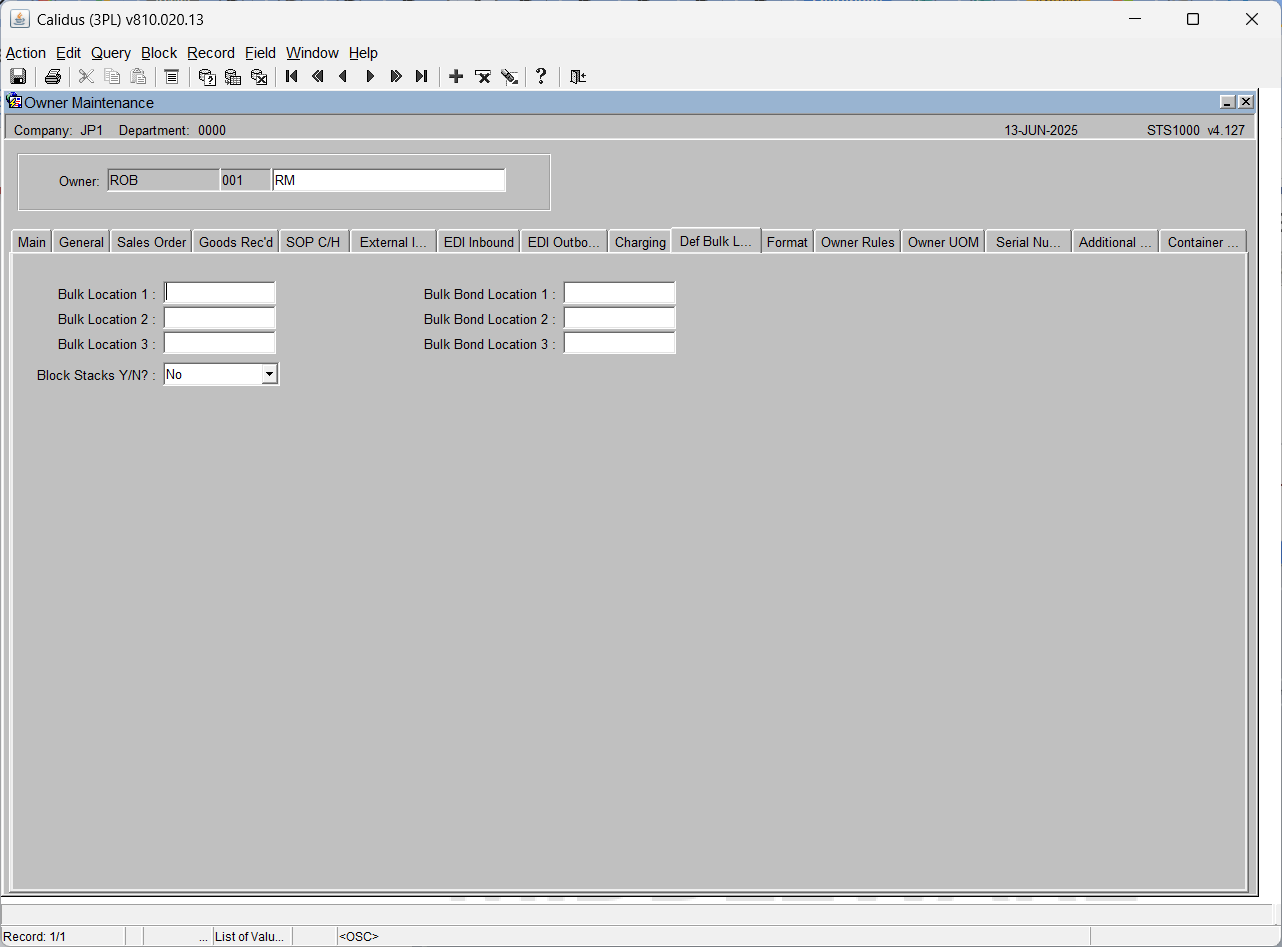The height and width of the screenshot is (947, 1282).
Task: Click the Delete Record icon
Action: click(483, 77)
